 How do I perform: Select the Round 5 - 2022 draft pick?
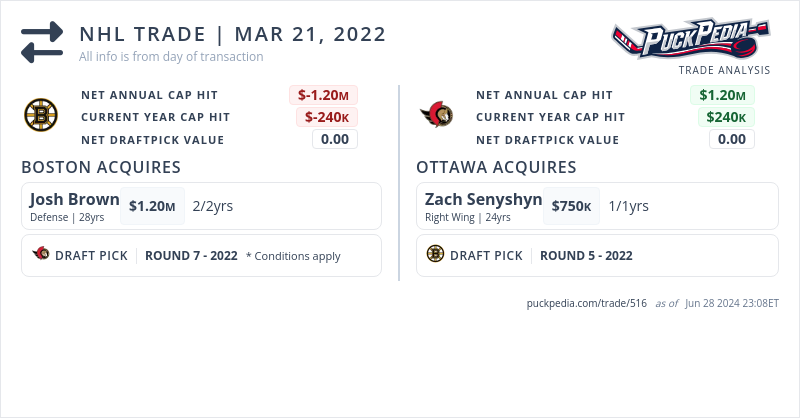click(586, 255)
